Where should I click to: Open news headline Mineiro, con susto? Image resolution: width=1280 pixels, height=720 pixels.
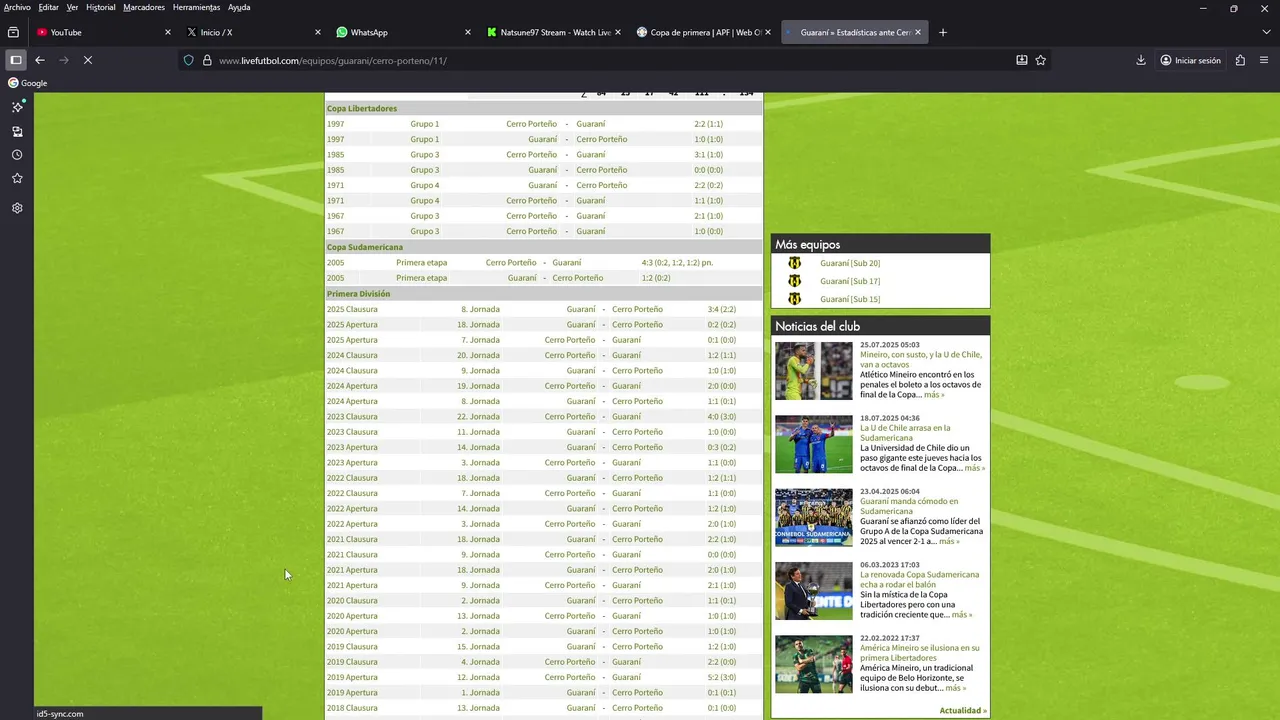point(921,359)
